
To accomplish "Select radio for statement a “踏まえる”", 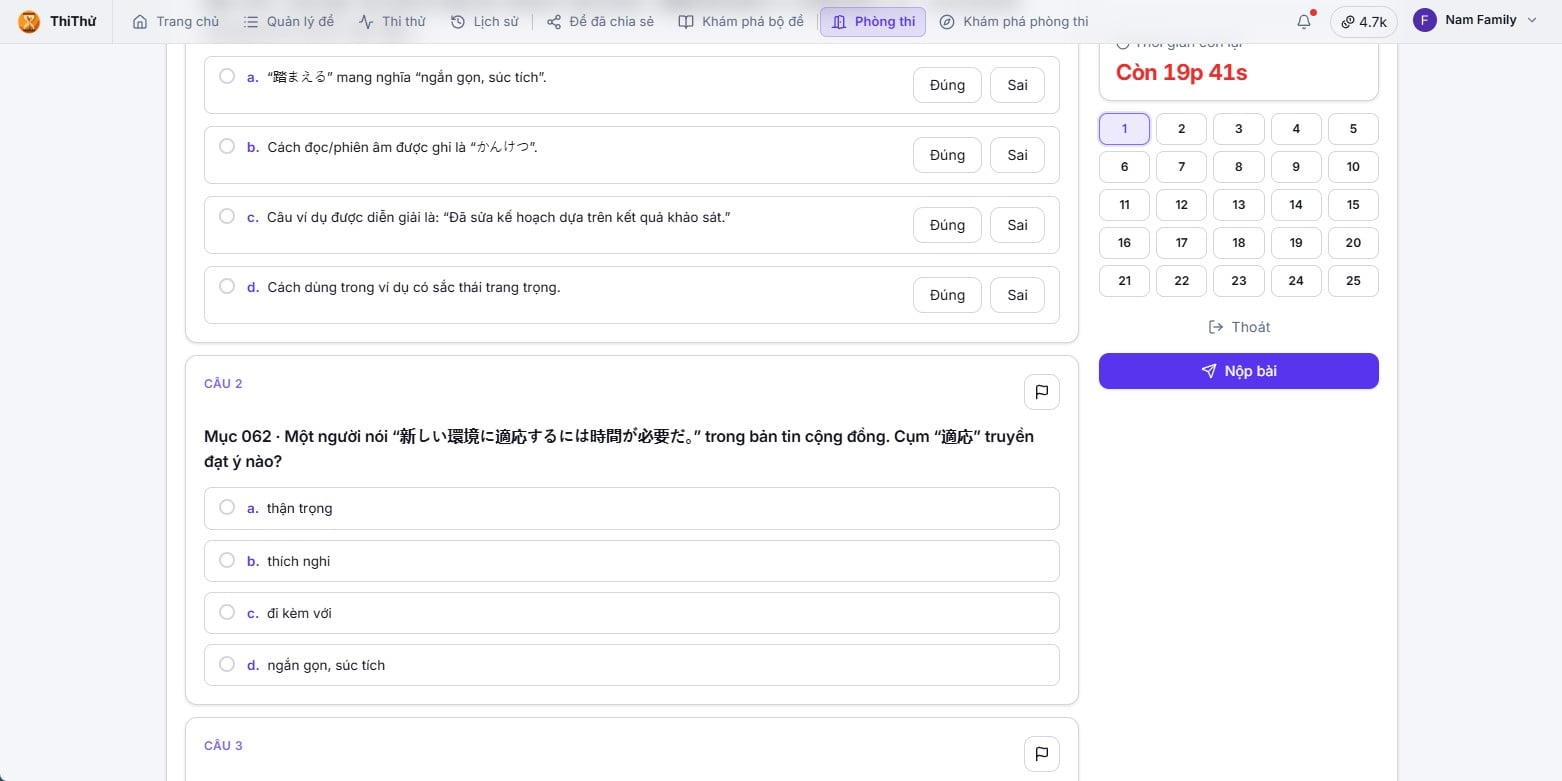I will pyautogui.click(x=227, y=76).
